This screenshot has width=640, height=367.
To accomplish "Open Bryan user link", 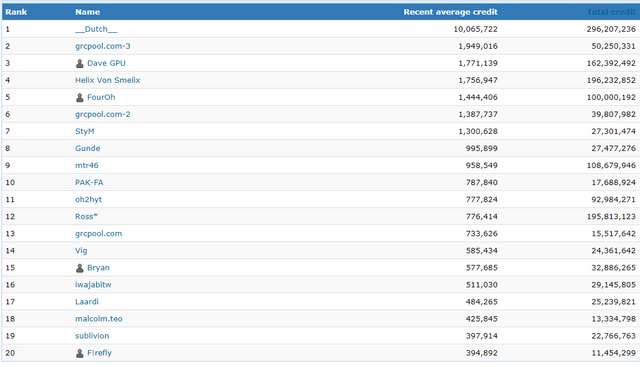I will (x=98, y=268).
